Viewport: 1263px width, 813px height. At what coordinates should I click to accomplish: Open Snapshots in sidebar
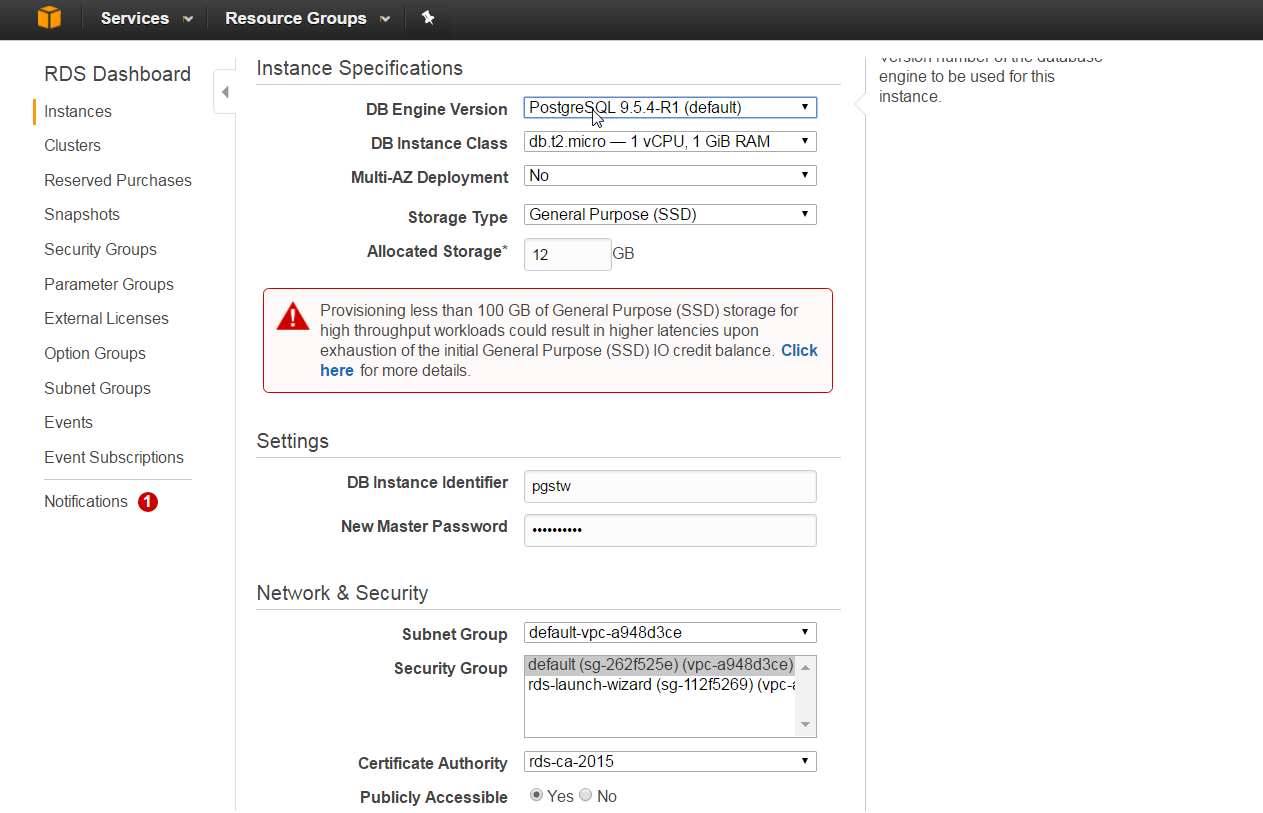click(x=82, y=214)
